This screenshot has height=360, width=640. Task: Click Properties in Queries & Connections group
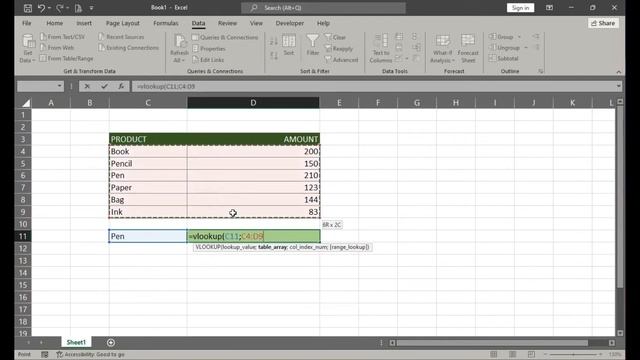(209, 49)
